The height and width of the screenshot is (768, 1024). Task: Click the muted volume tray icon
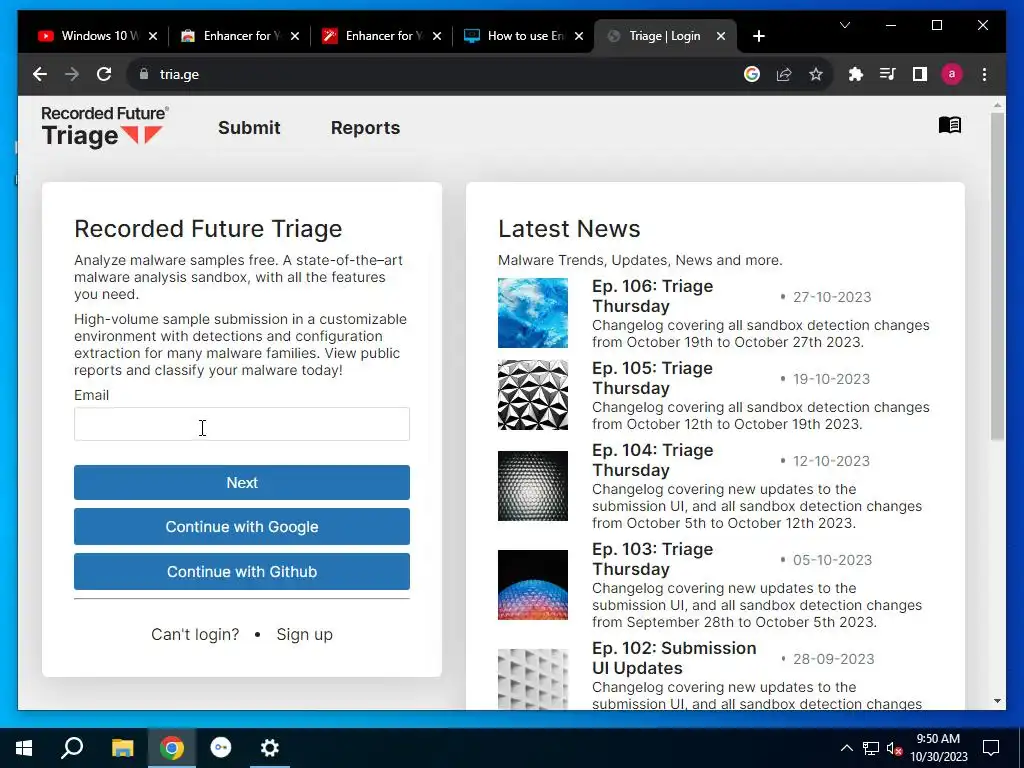pos(895,748)
